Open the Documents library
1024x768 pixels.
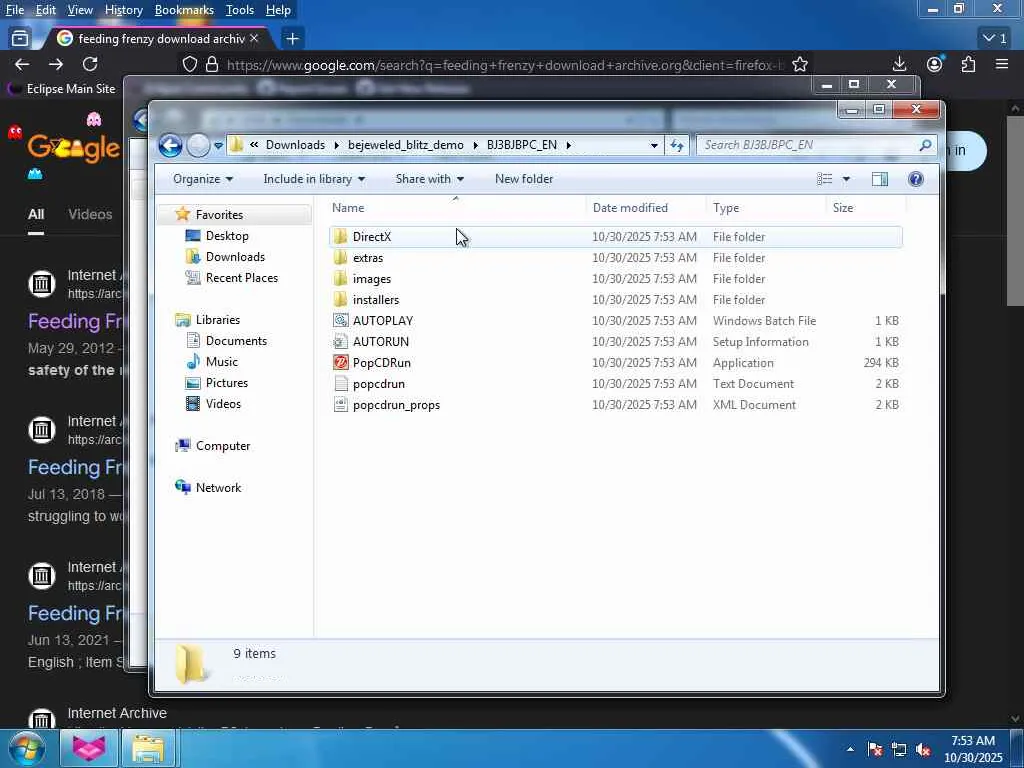(236, 340)
